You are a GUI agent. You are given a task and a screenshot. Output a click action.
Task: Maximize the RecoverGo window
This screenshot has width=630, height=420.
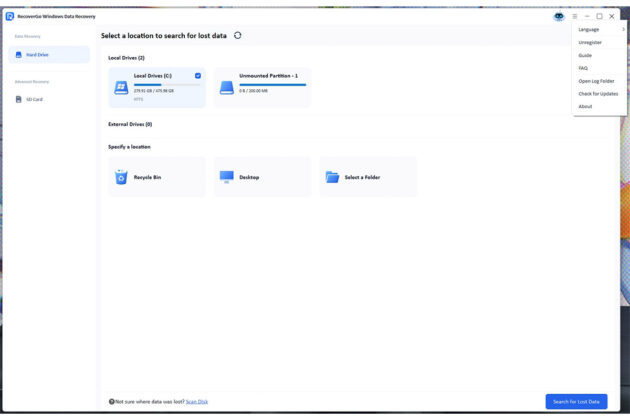click(599, 16)
